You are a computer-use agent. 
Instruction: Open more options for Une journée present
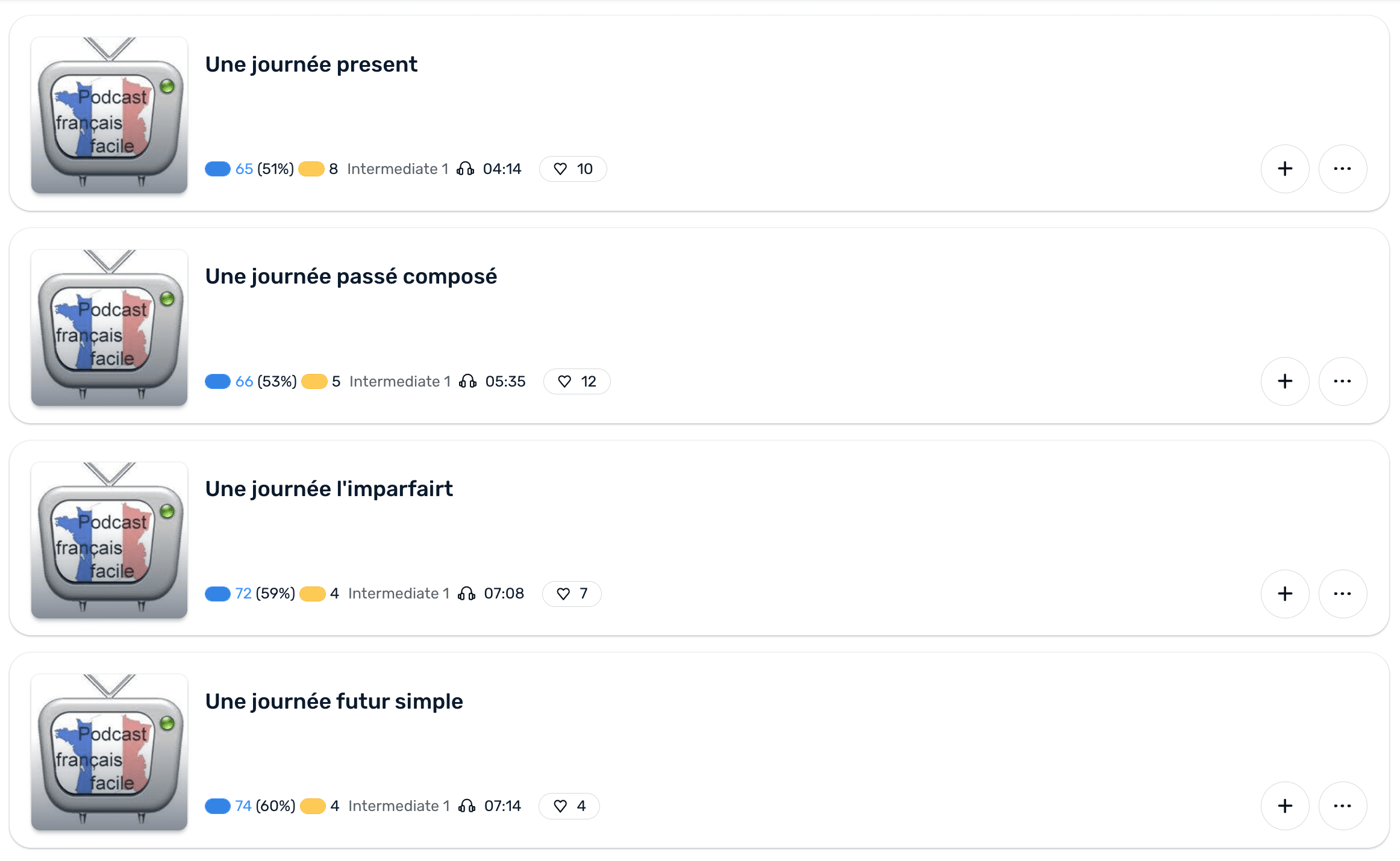tap(1342, 169)
